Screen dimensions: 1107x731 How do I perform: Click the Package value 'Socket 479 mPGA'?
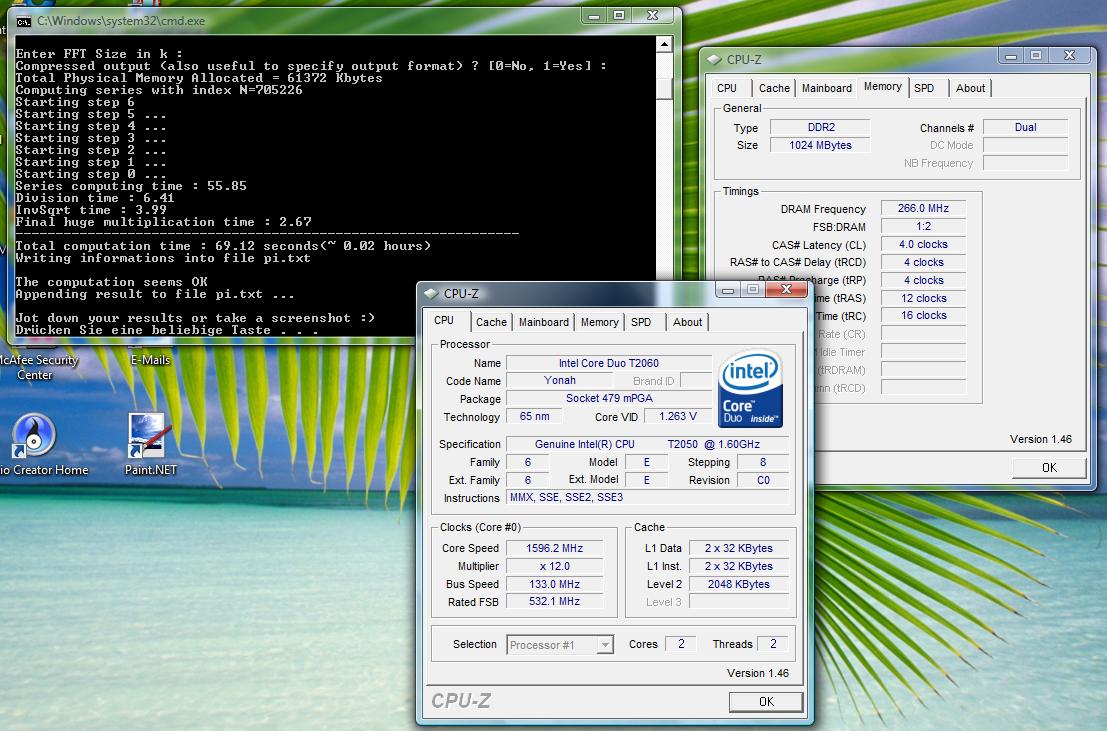point(609,398)
